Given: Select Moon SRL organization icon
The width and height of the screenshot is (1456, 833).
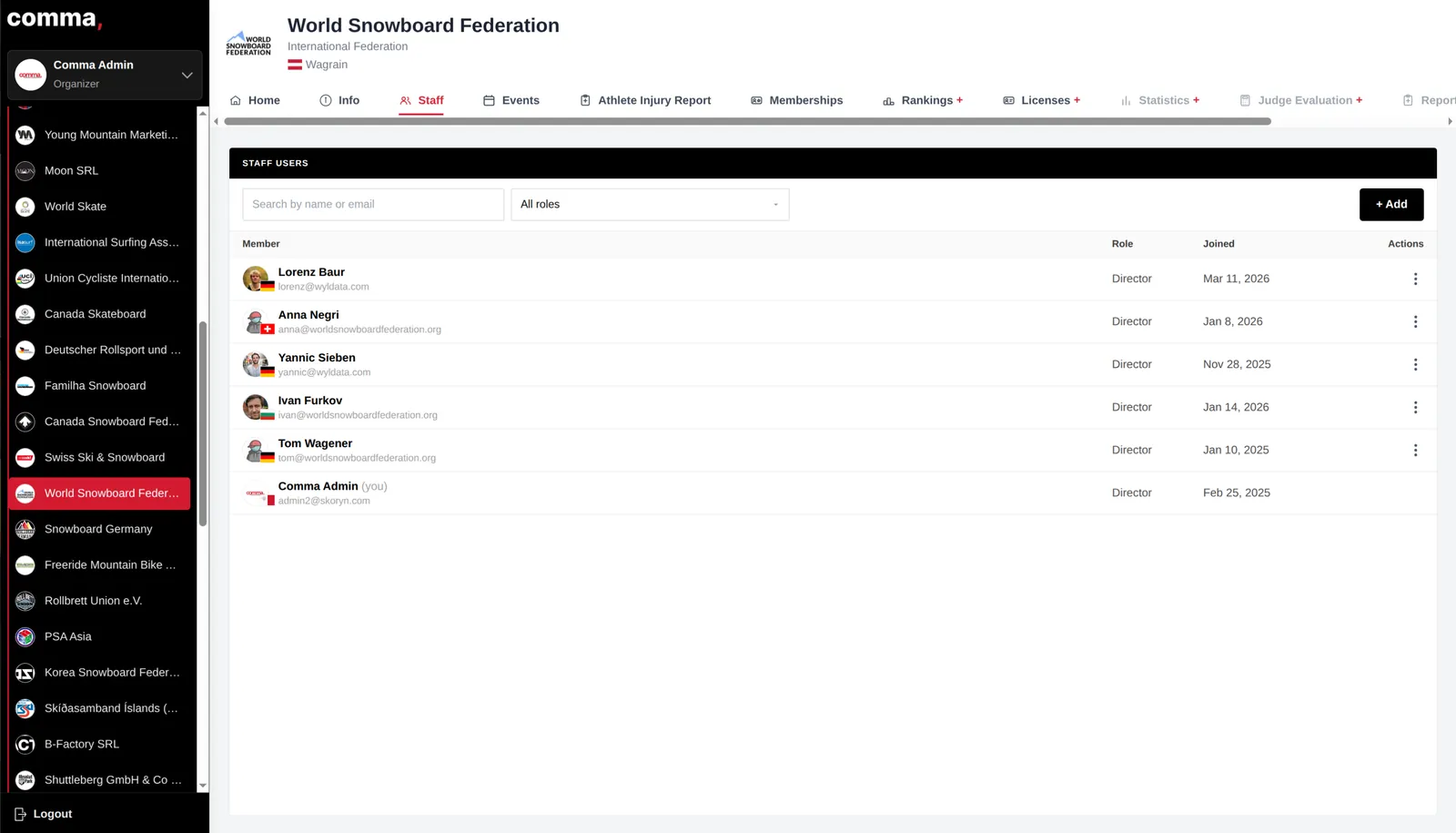Looking at the screenshot, I should point(25,170).
